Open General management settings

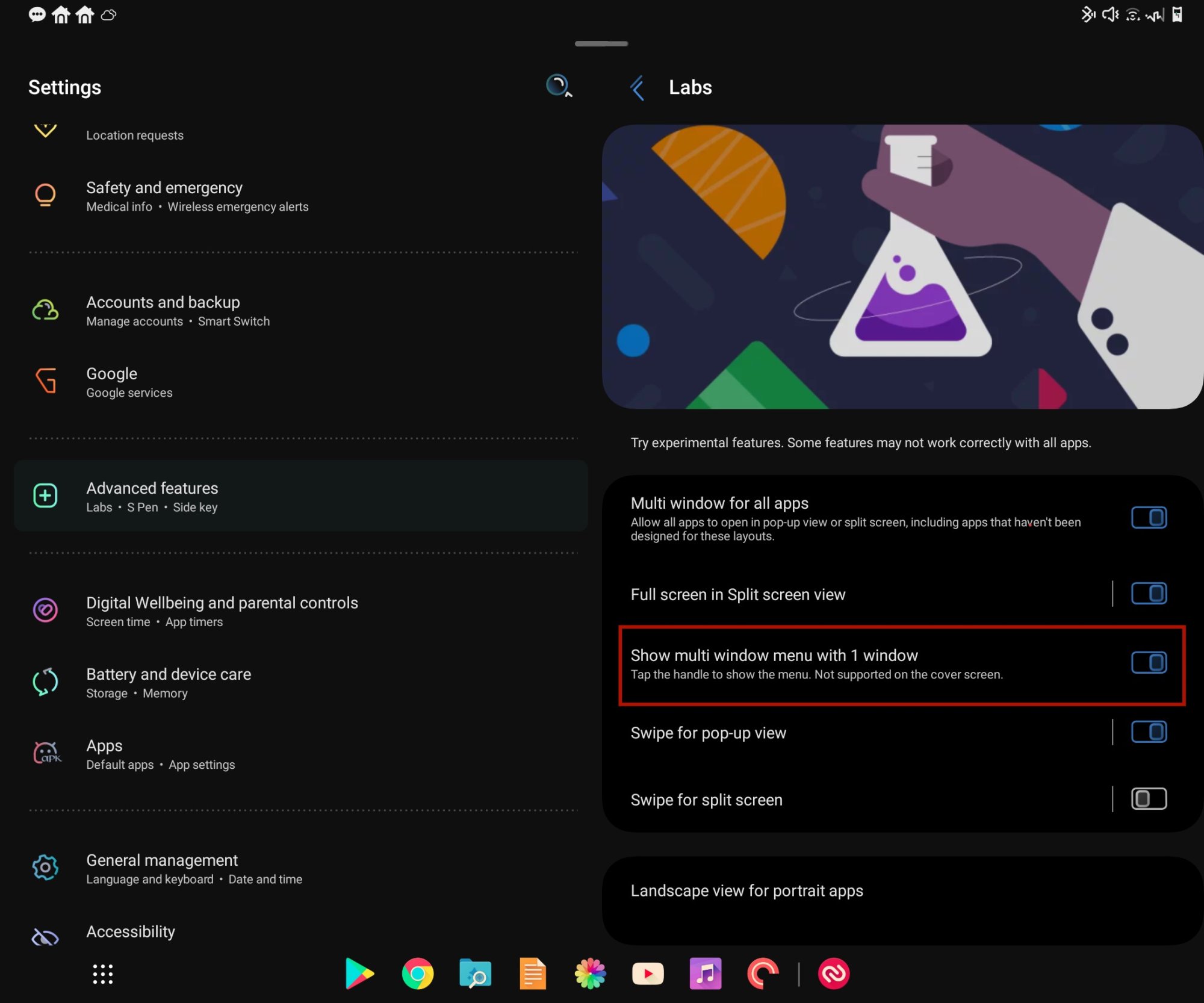[301, 868]
